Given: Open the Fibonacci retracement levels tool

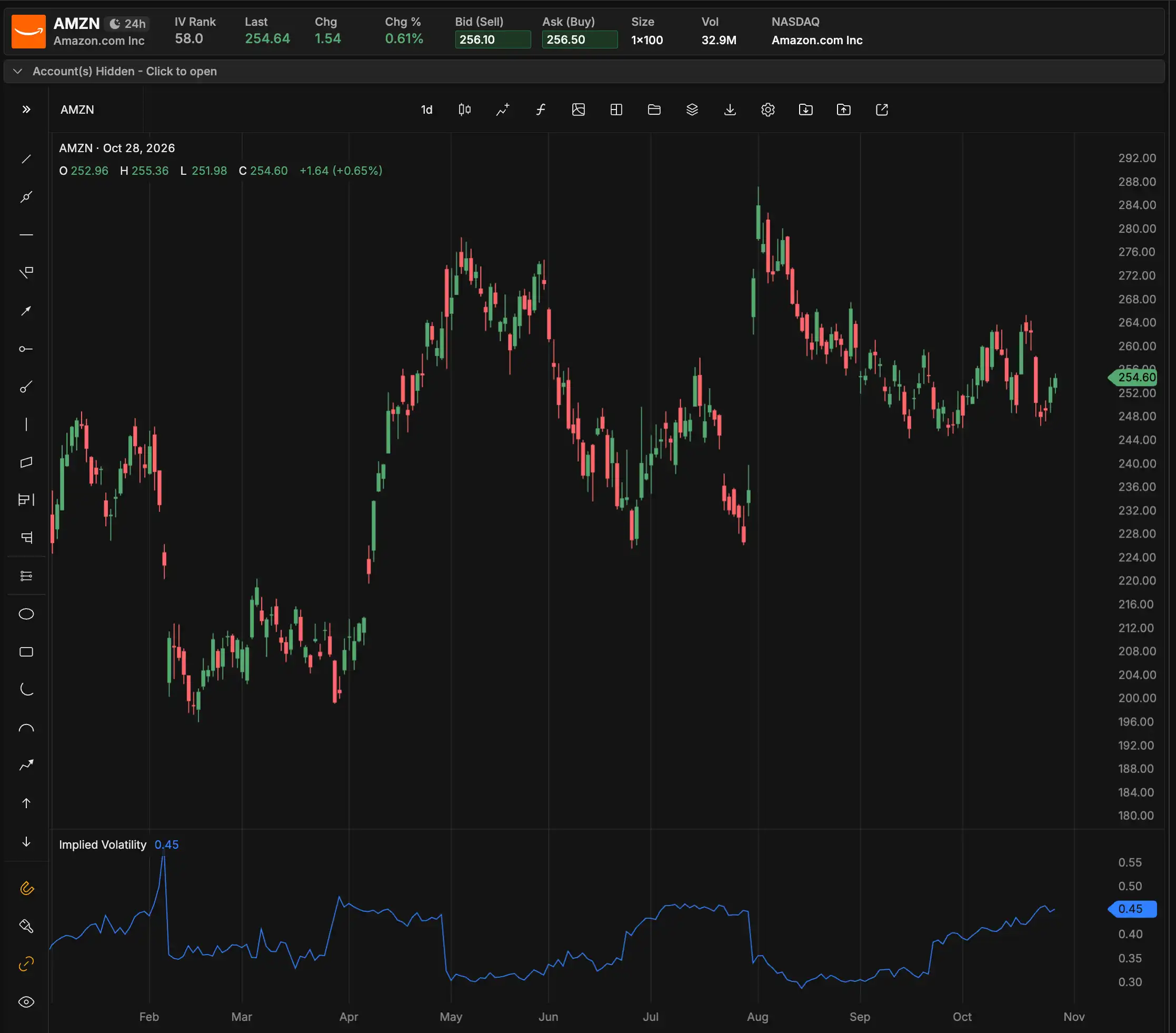Looking at the screenshot, I should click(26, 575).
